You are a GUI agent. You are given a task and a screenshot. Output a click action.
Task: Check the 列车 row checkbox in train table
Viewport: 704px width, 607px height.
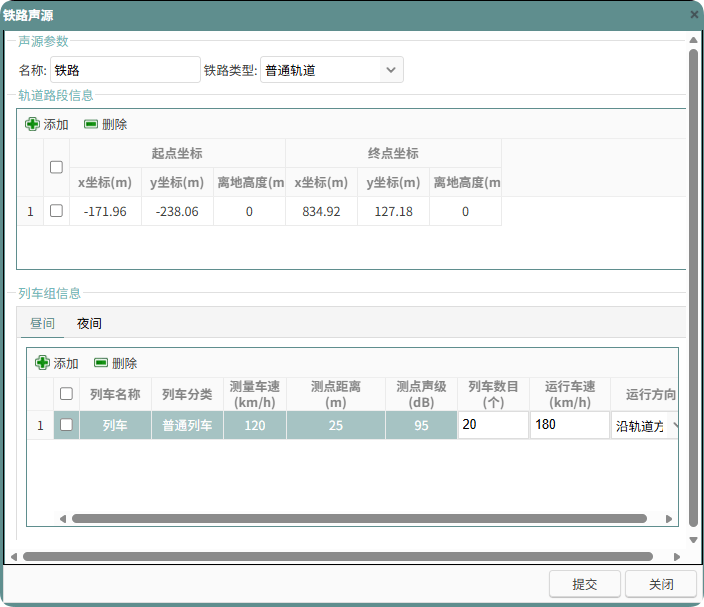click(66, 425)
